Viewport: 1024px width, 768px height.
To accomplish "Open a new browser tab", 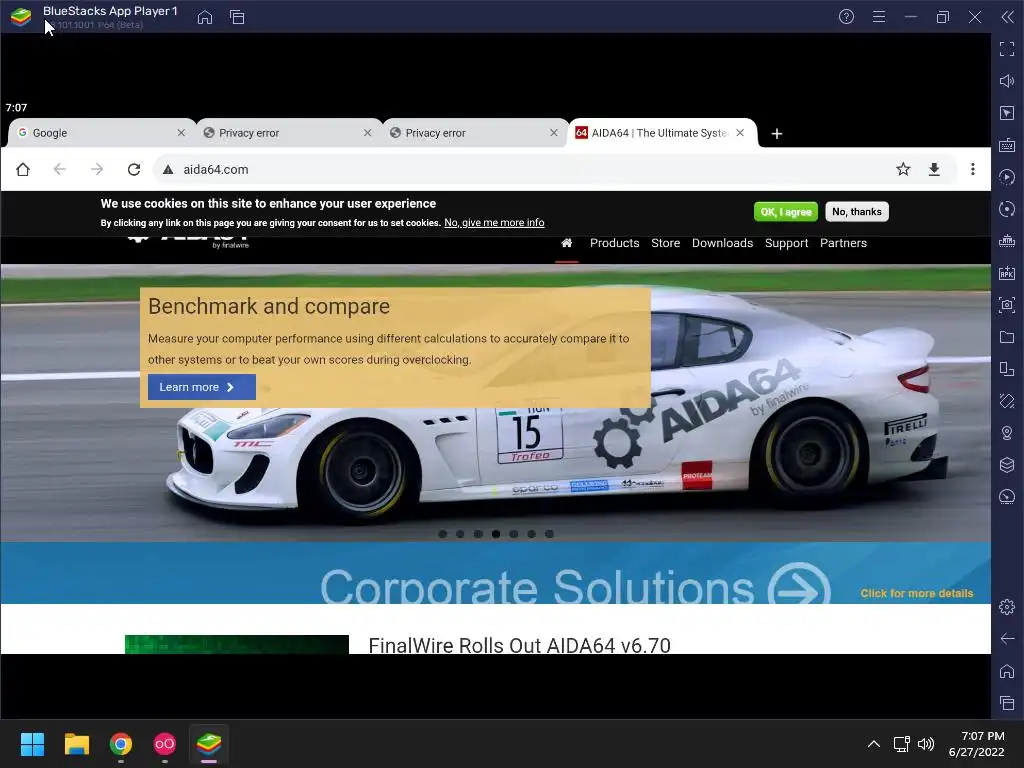I will (x=776, y=133).
